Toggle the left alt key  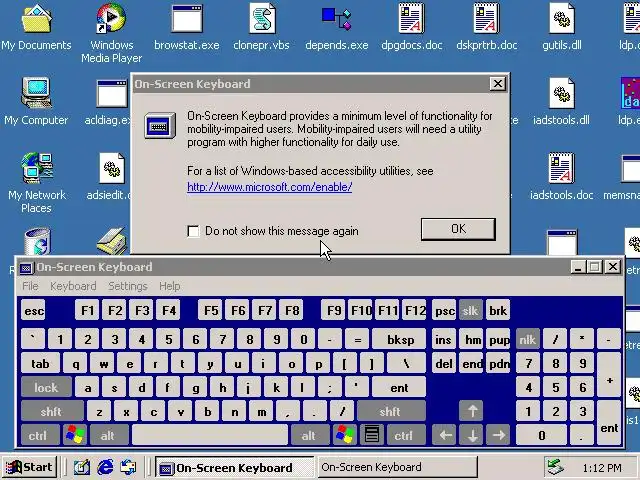[x=108, y=435]
